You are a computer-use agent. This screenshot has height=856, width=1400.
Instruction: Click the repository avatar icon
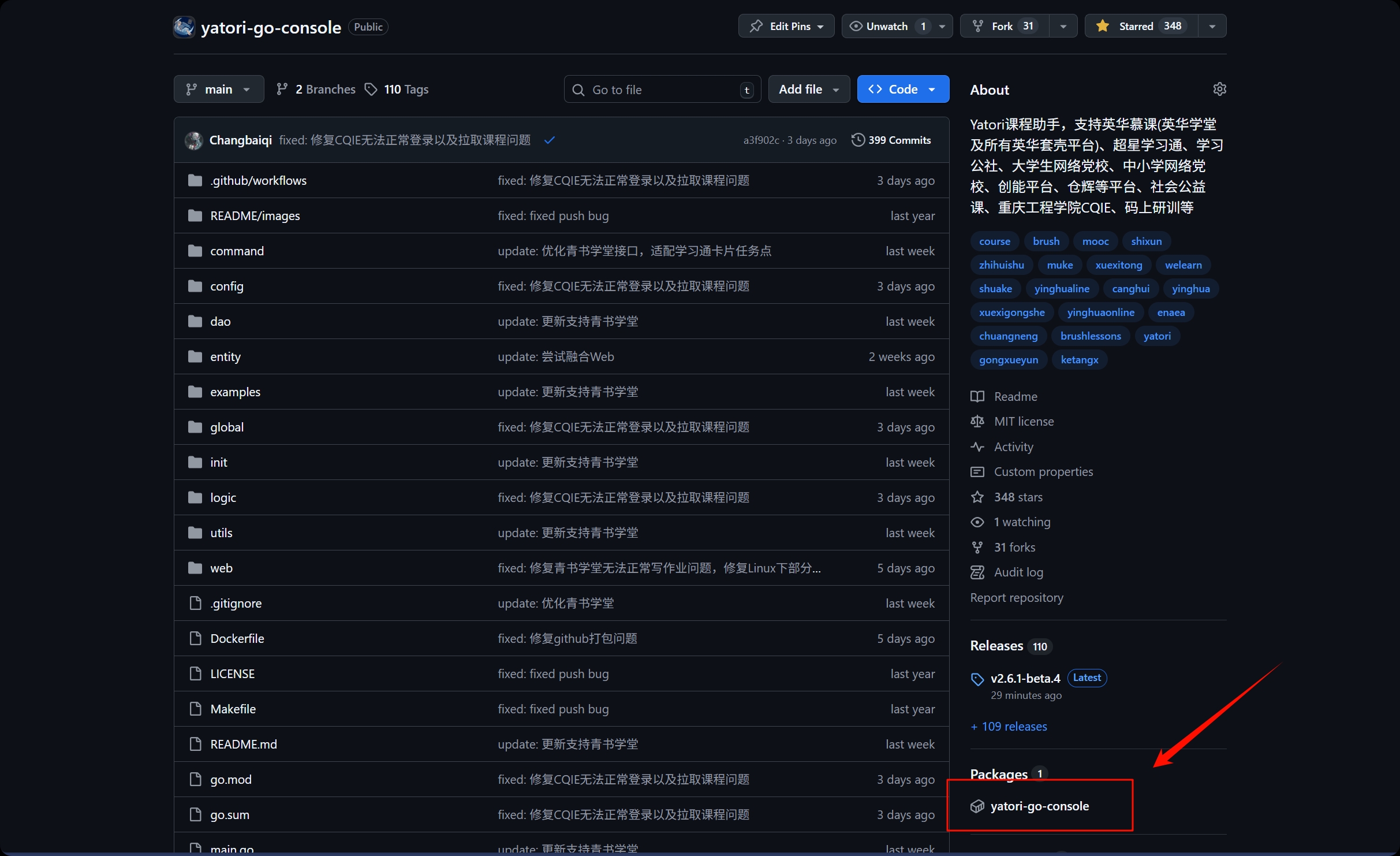click(184, 27)
